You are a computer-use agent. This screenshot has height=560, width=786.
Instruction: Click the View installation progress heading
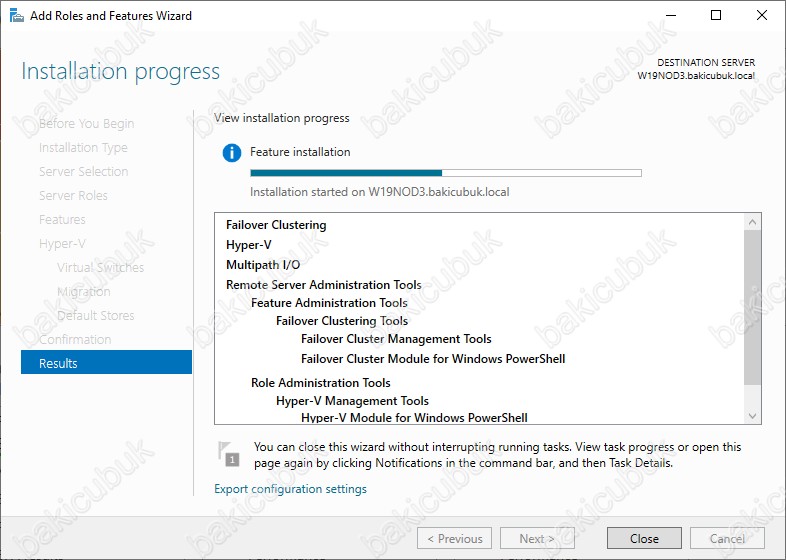click(282, 118)
